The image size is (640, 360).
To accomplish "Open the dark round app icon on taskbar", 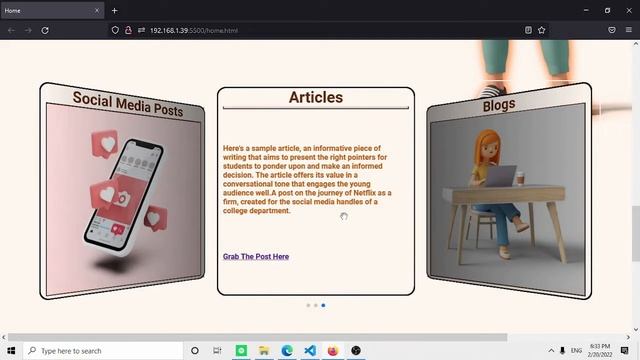I will point(356,351).
